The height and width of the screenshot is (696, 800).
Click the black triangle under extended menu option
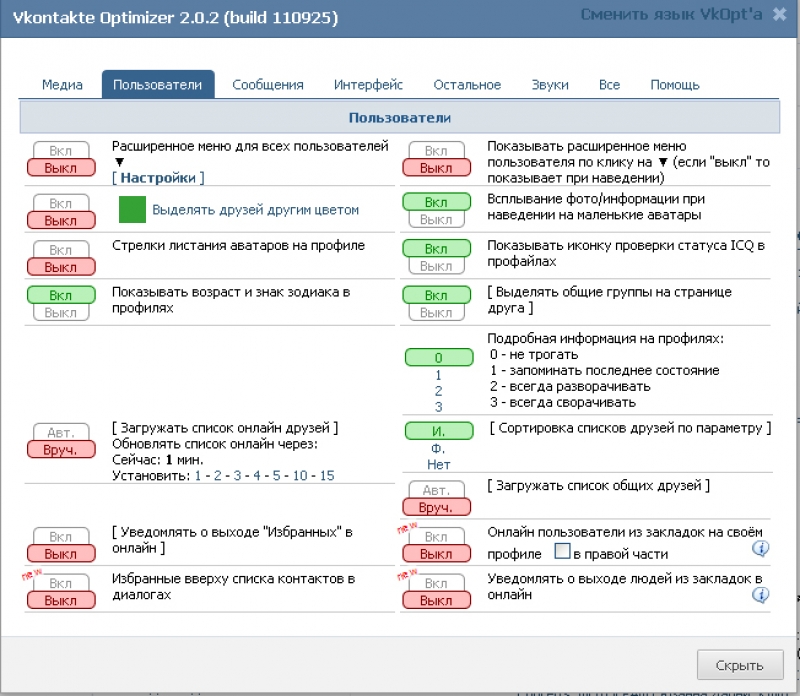click(119, 162)
